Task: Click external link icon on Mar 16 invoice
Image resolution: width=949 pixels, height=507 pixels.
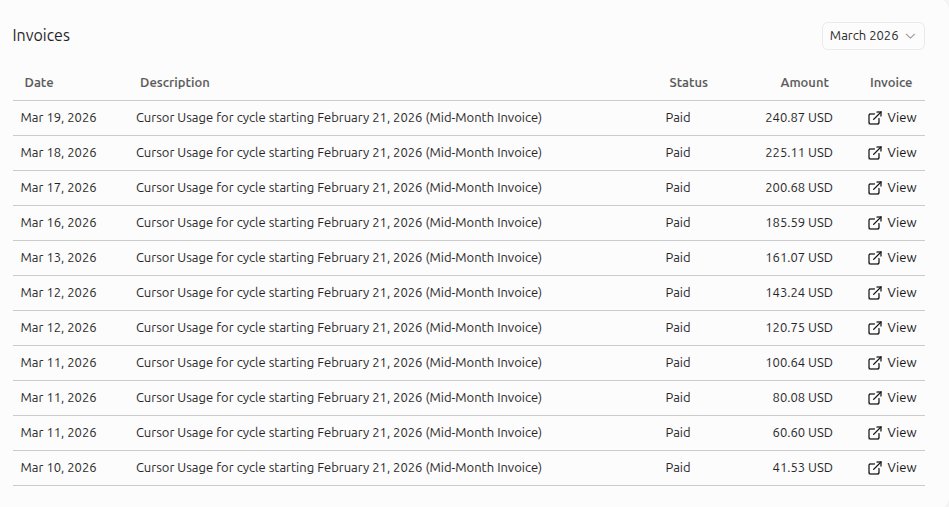Action: (875, 223)
